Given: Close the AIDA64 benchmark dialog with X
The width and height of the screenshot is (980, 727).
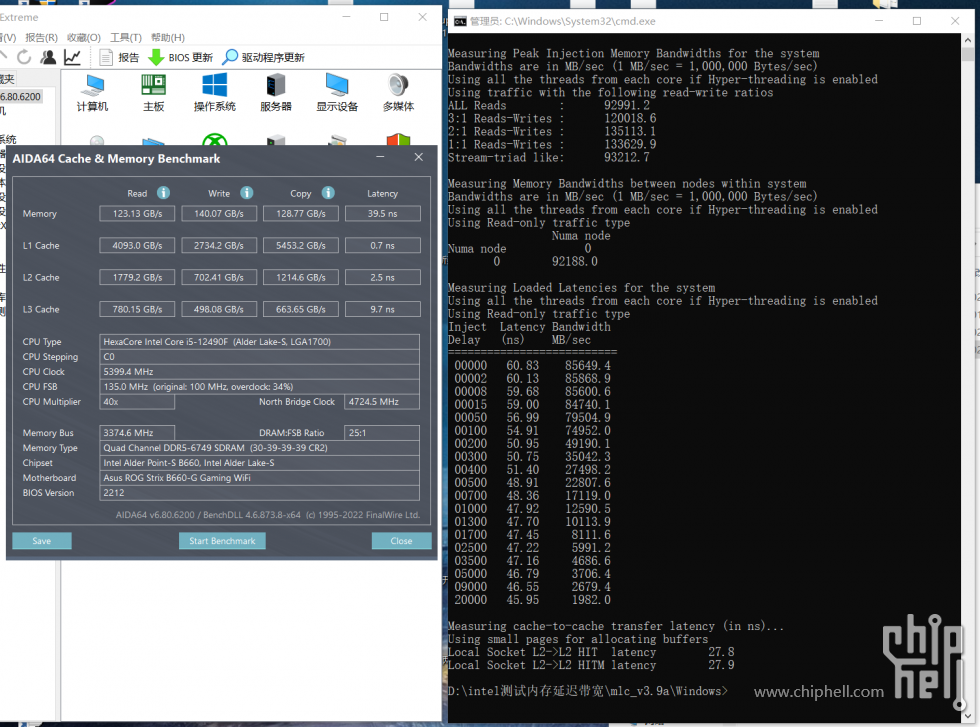Looking at the screenshot, I should [419, 157].
